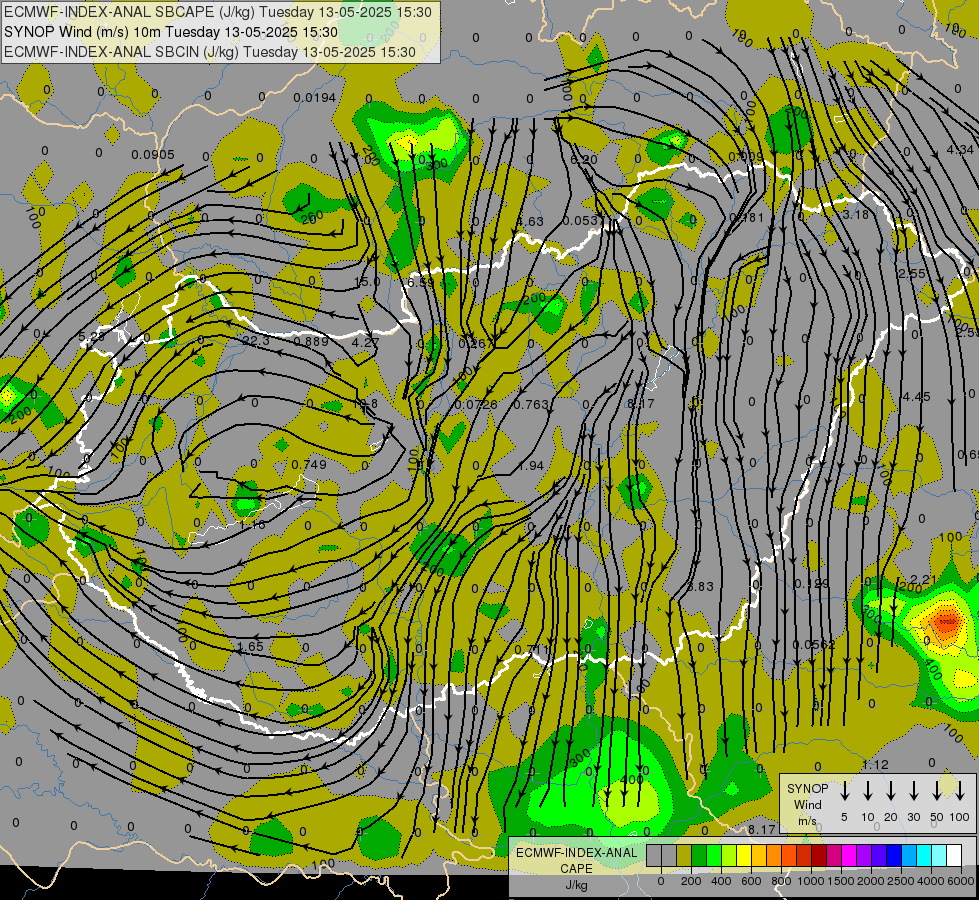The height and width of the screenshot is (900, 979).
Task: Click the station value '0.0194'
Action: [x=315, y=97]
